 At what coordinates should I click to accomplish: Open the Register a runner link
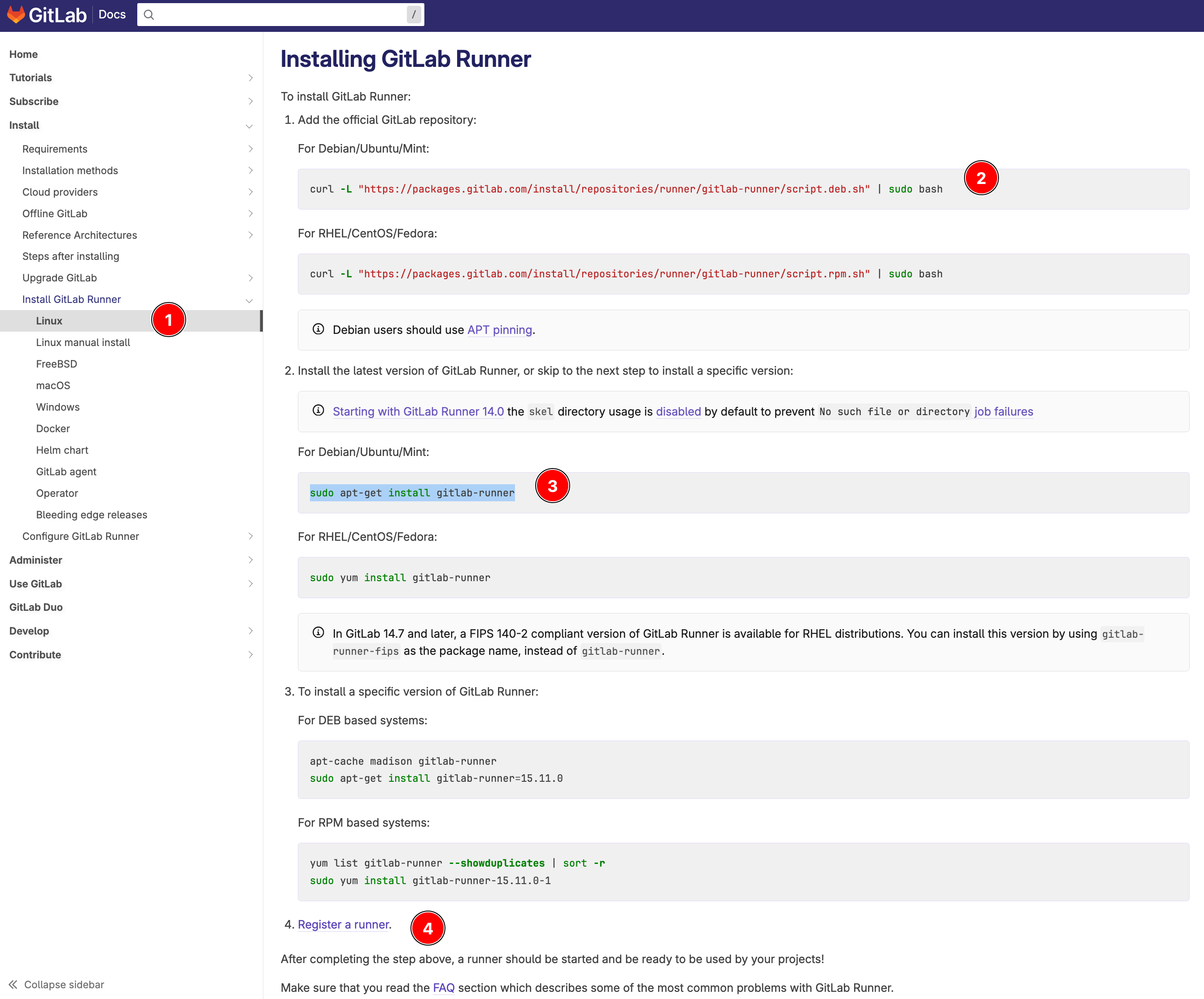pos(343,925)
